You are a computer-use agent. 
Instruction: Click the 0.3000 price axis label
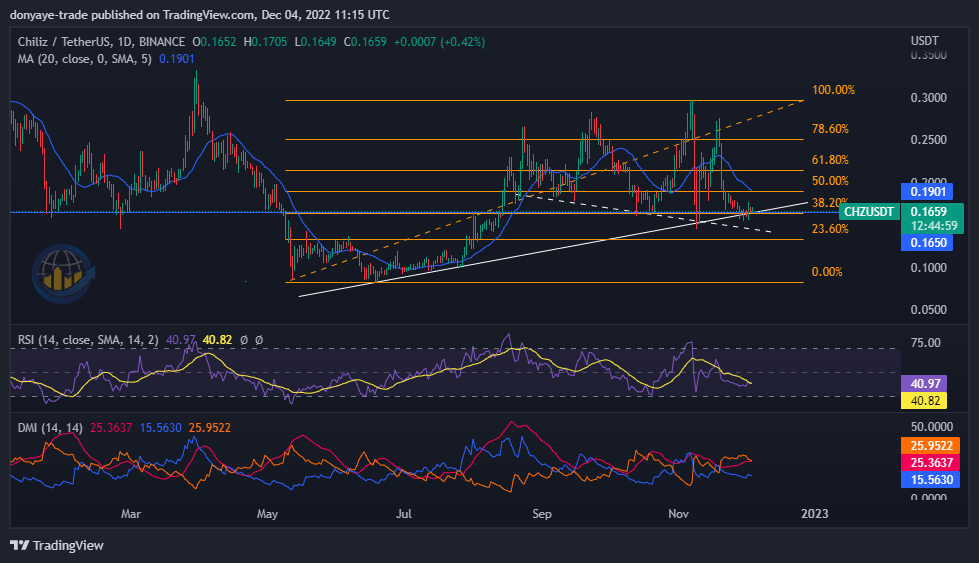928,98
